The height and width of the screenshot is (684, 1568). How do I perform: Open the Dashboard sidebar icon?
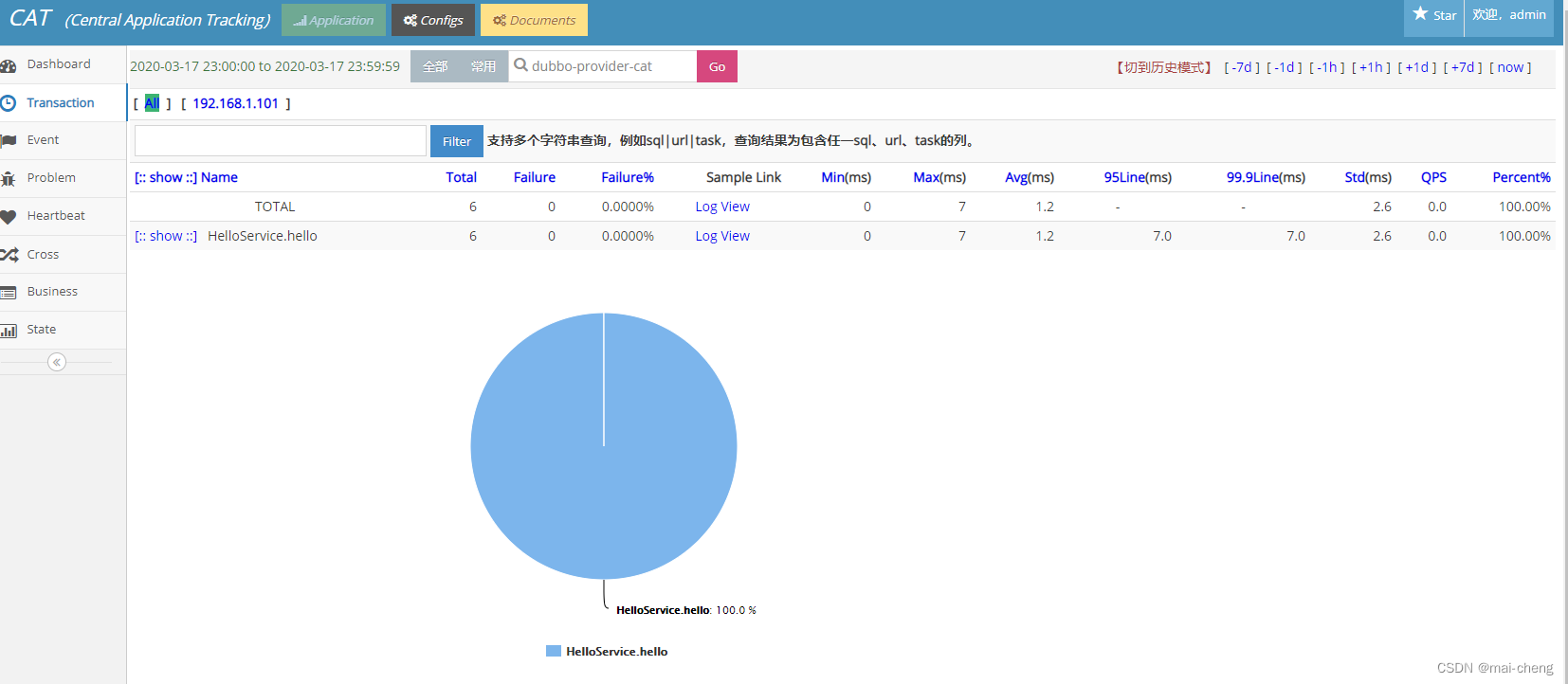tap(9, 65)
